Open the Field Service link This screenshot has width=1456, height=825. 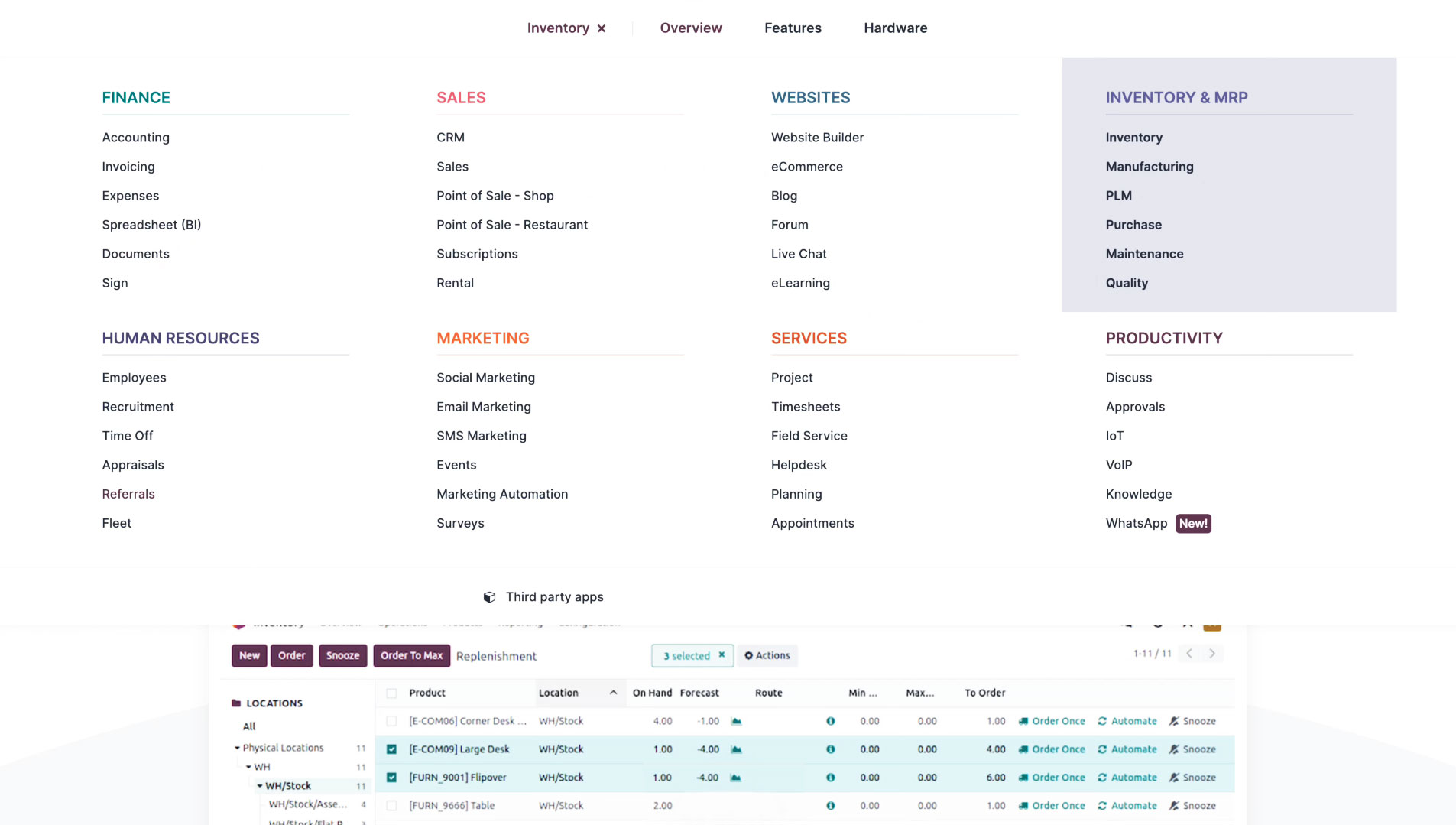809,436
